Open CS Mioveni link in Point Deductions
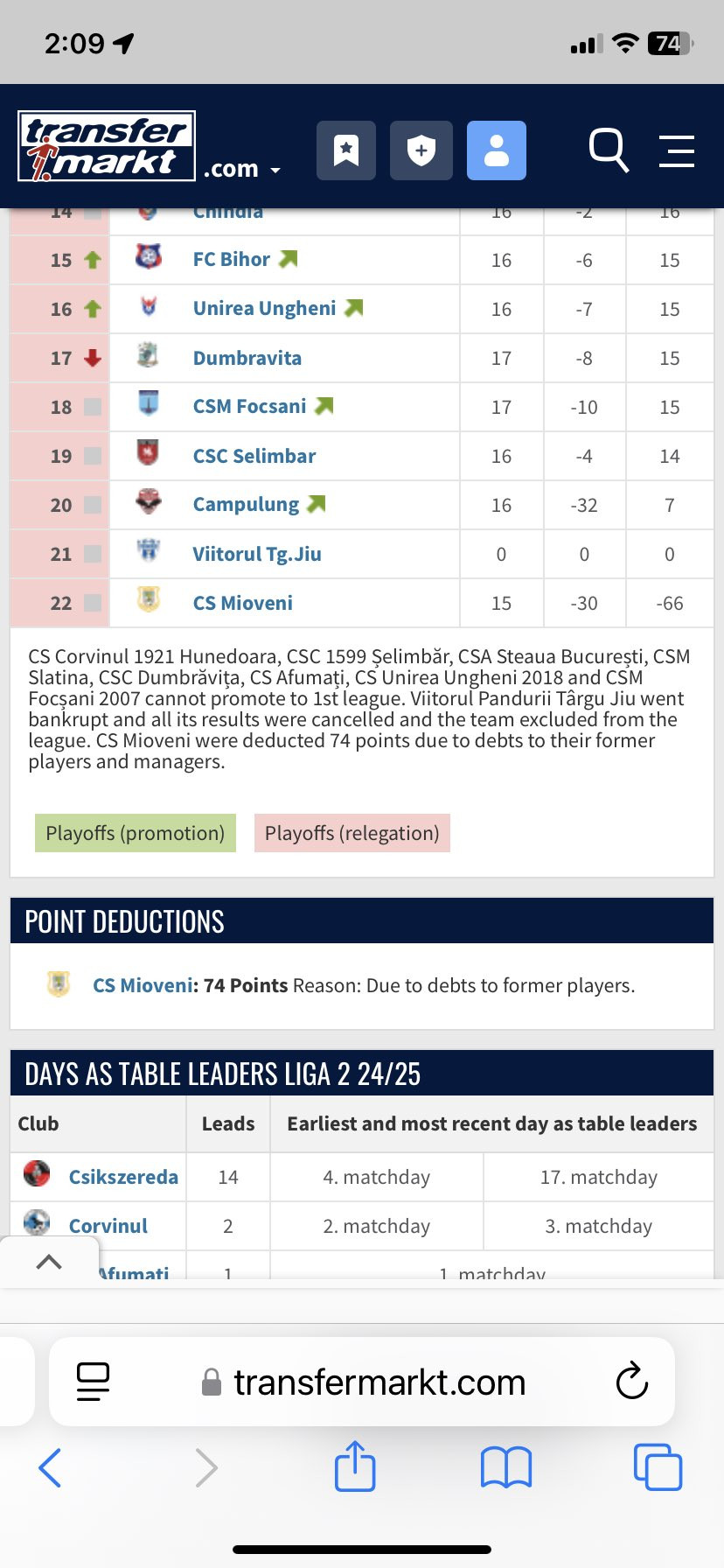 [143, 985]
